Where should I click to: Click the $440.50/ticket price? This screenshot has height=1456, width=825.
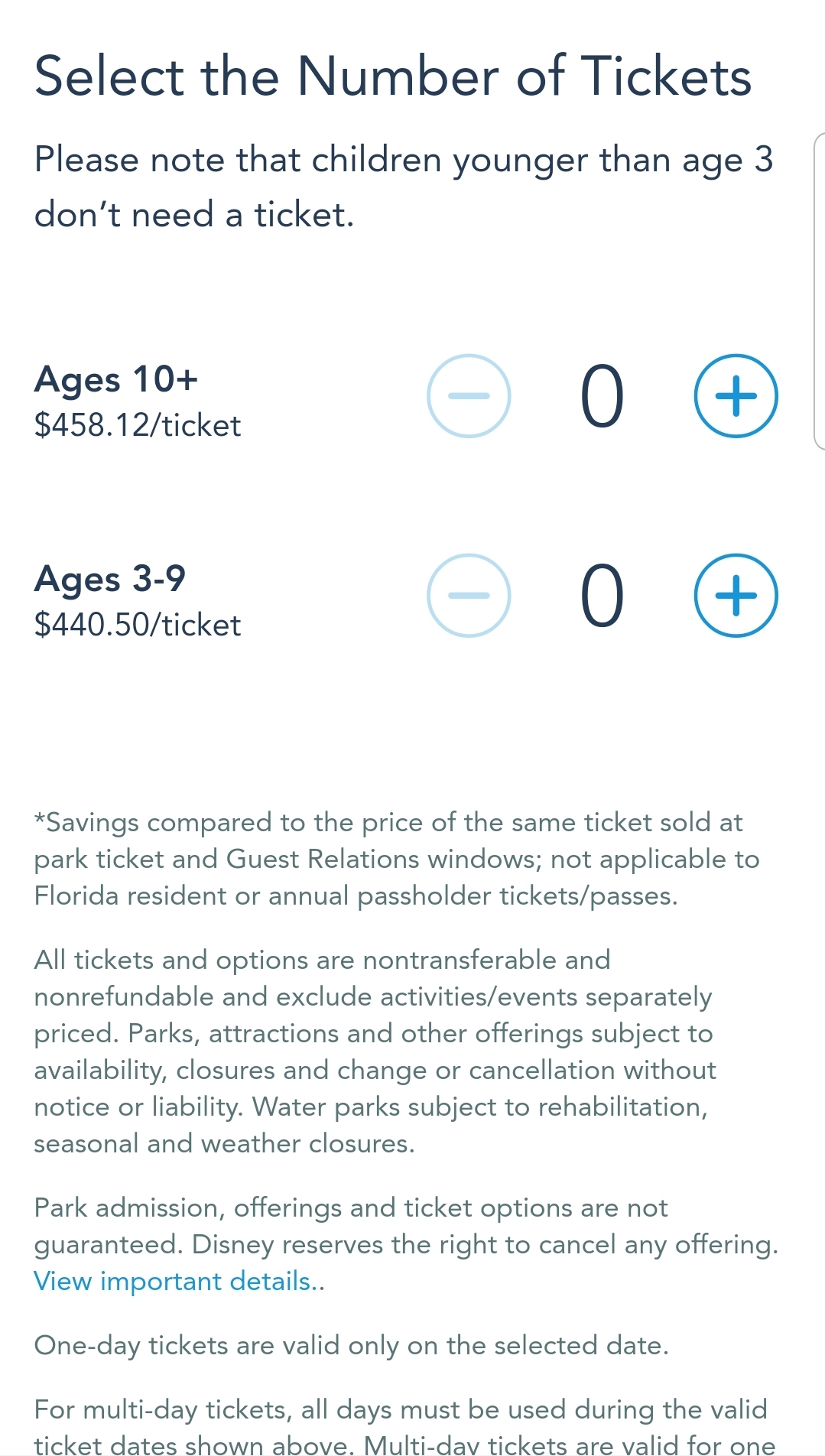138,625
